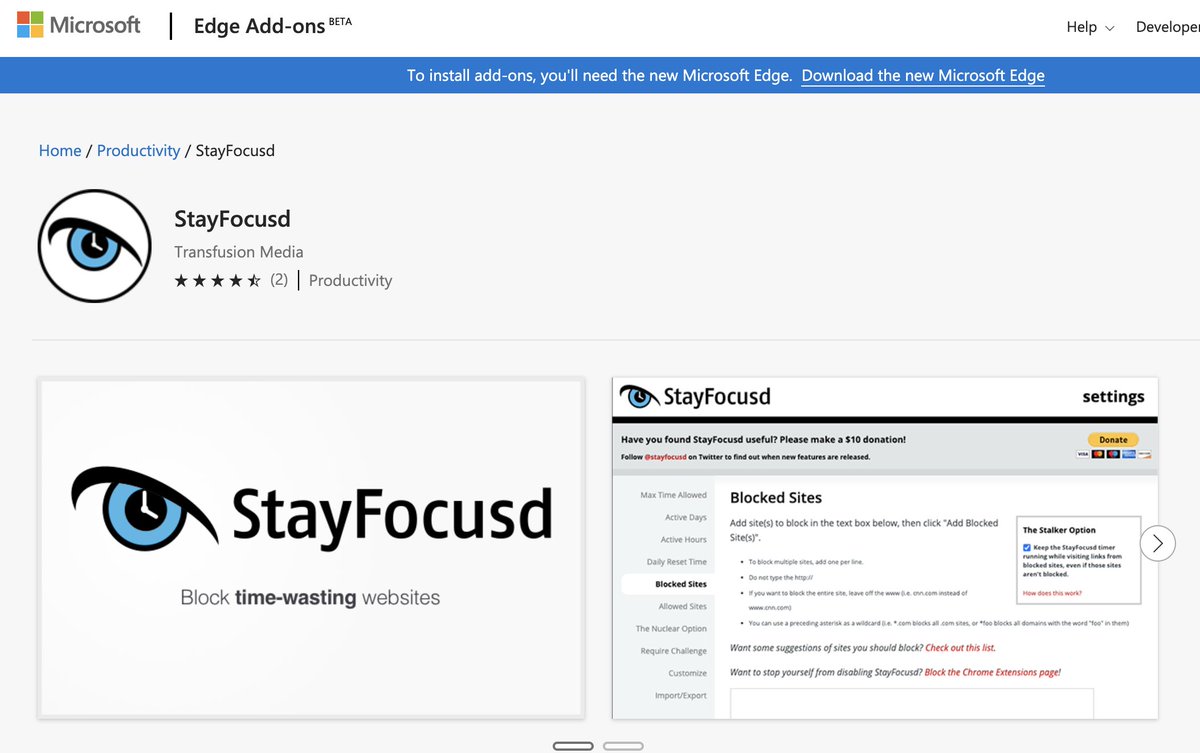
Task: Select Active Hours in settings sidebar
Action: tap(684, 540)
